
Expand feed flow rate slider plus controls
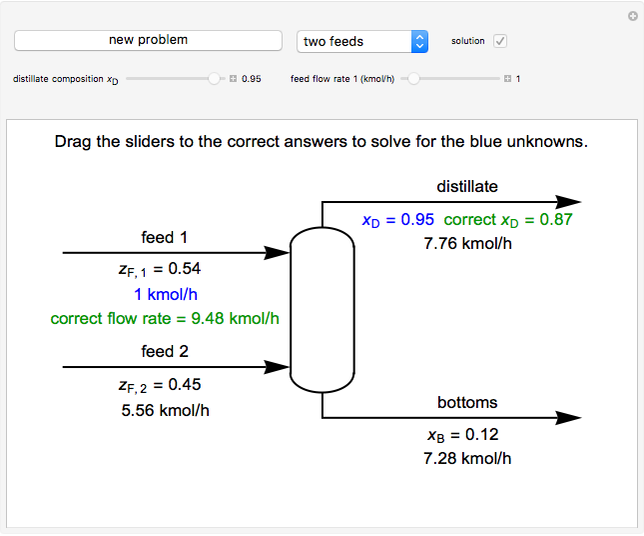coord(507,78)
